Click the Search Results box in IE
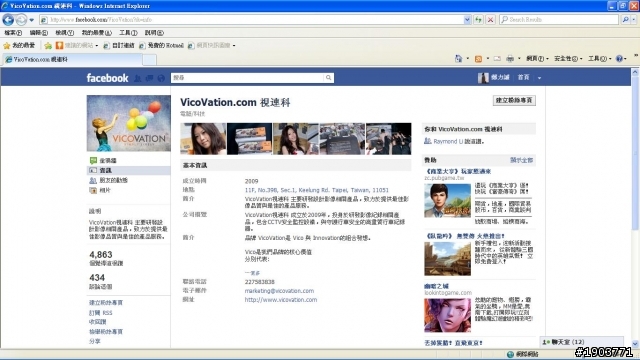 point(559,20)
